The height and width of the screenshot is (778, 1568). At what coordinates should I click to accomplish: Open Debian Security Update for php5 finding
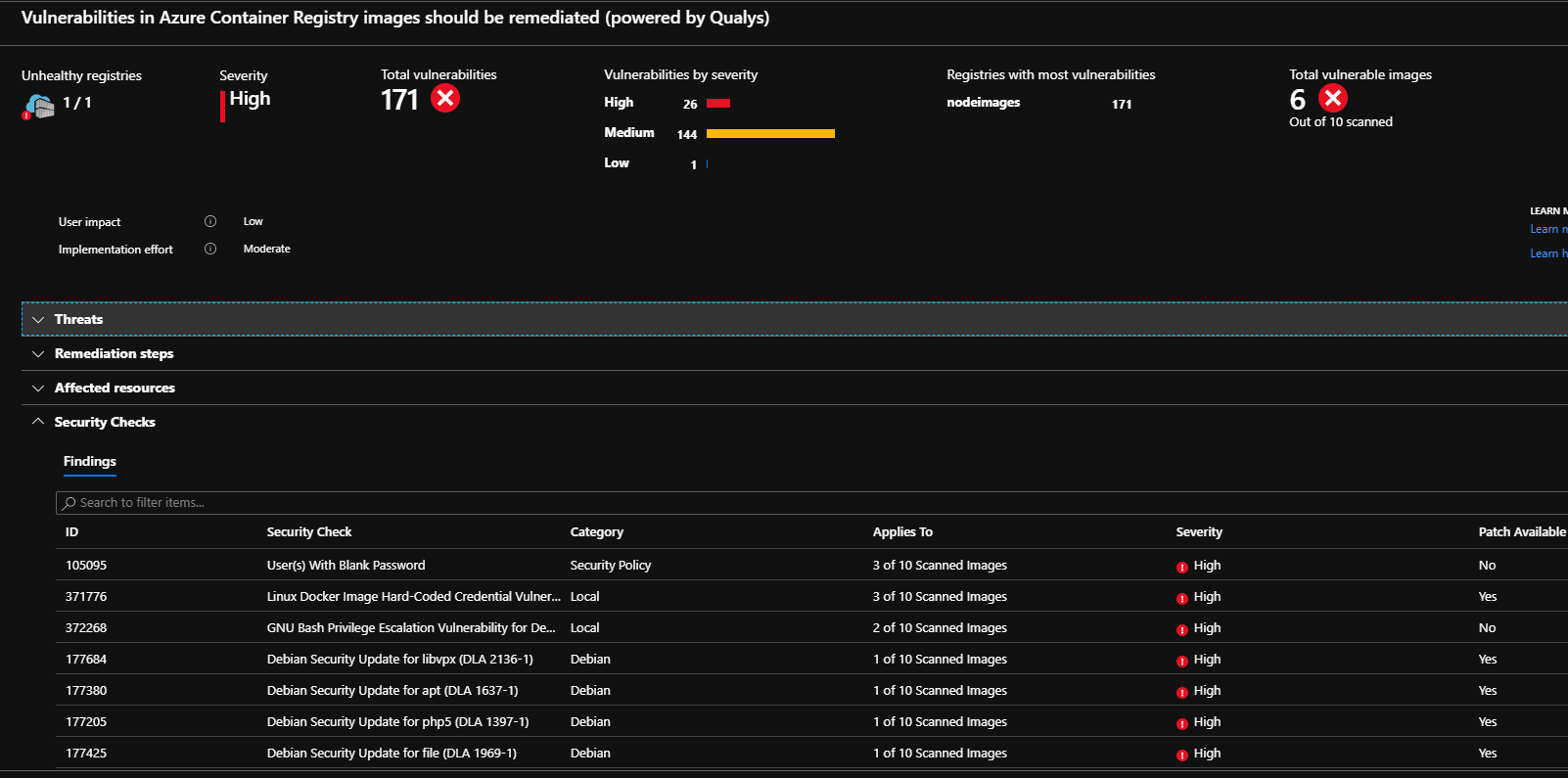click(398, 722)
